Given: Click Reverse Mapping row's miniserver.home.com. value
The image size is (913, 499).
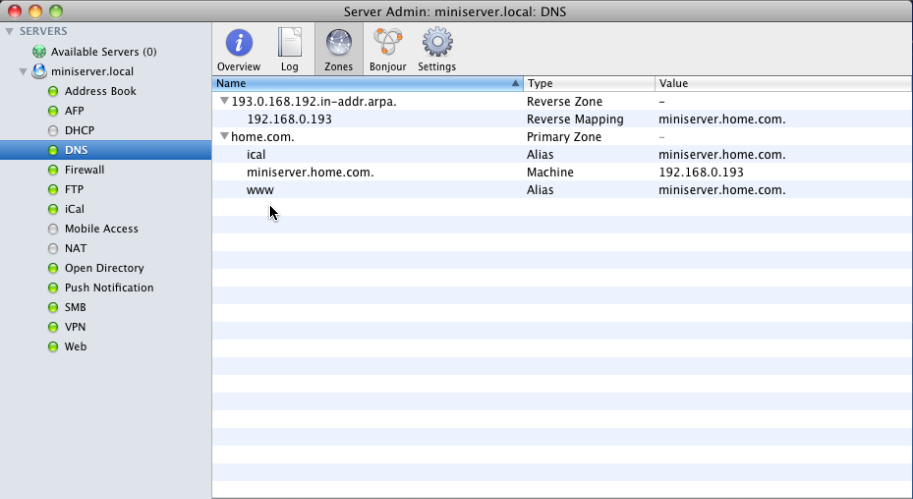Looking at the screenshot, I should pyautogui.click(x=721, y=119).
